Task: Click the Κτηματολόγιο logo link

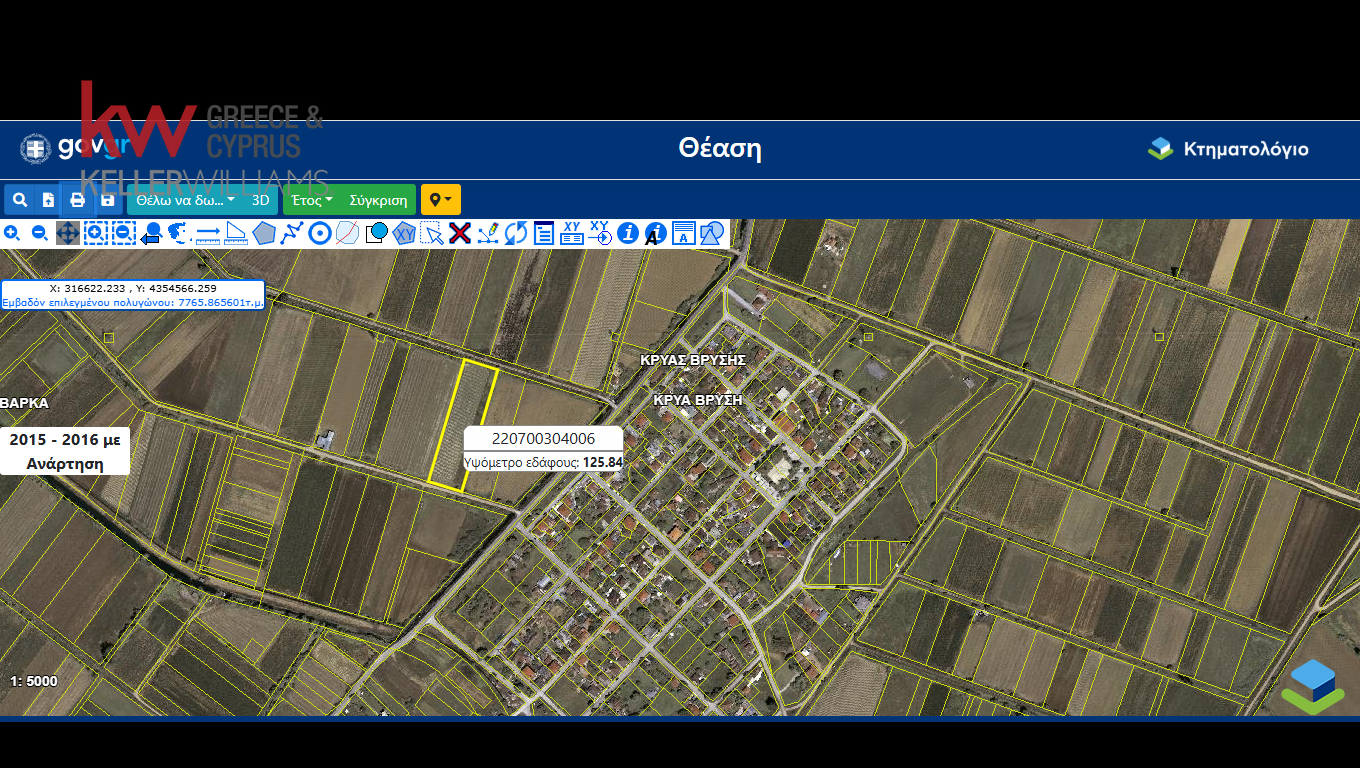Action: [1228, 149]
